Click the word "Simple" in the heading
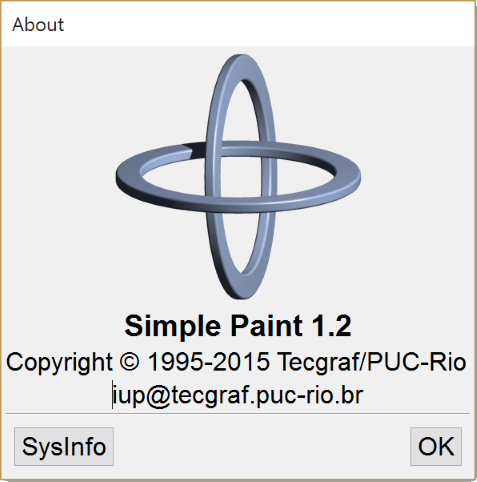Screen dimensions: 477x482 click(173, 328)
